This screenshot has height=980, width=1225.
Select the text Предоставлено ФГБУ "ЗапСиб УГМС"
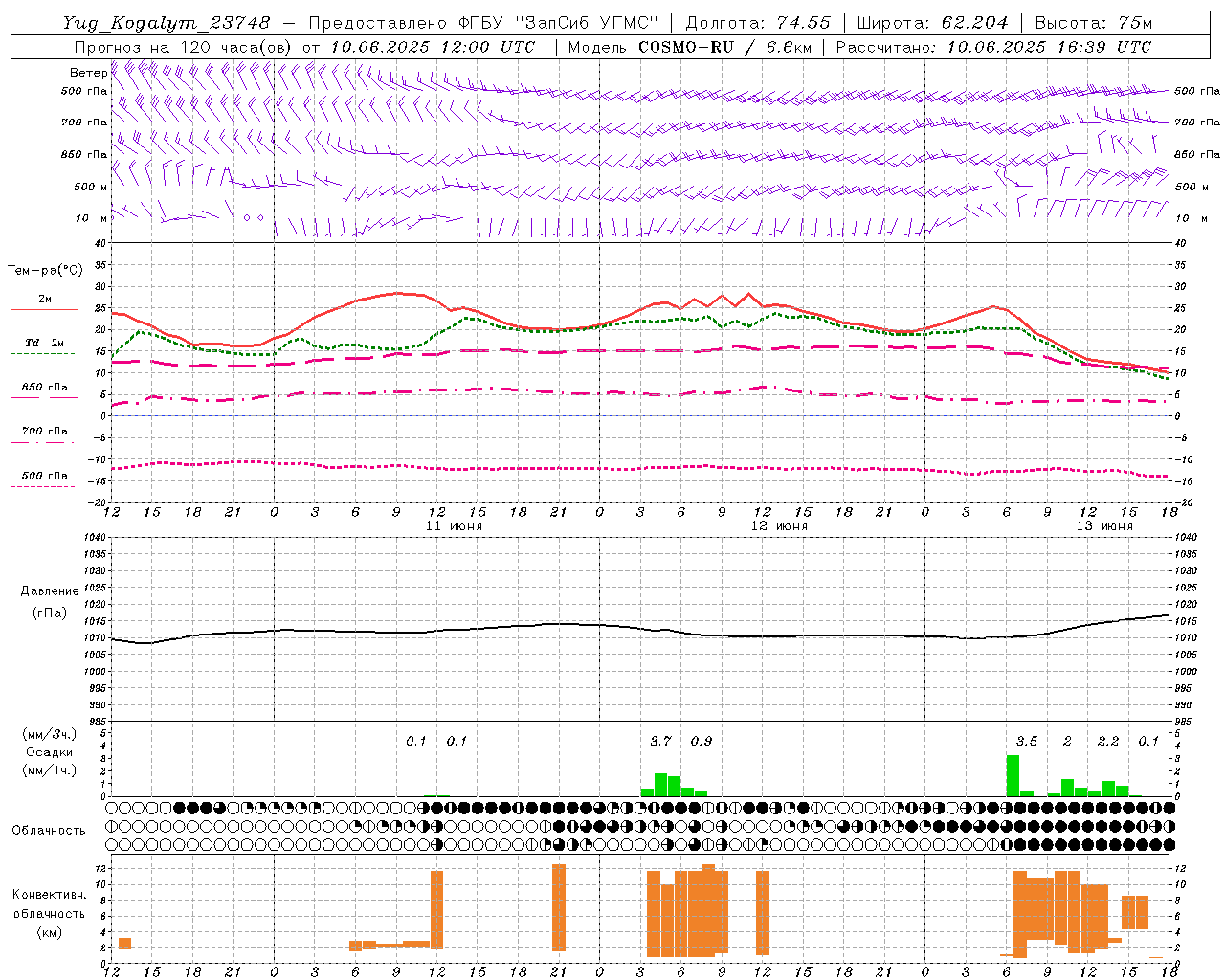483,22
